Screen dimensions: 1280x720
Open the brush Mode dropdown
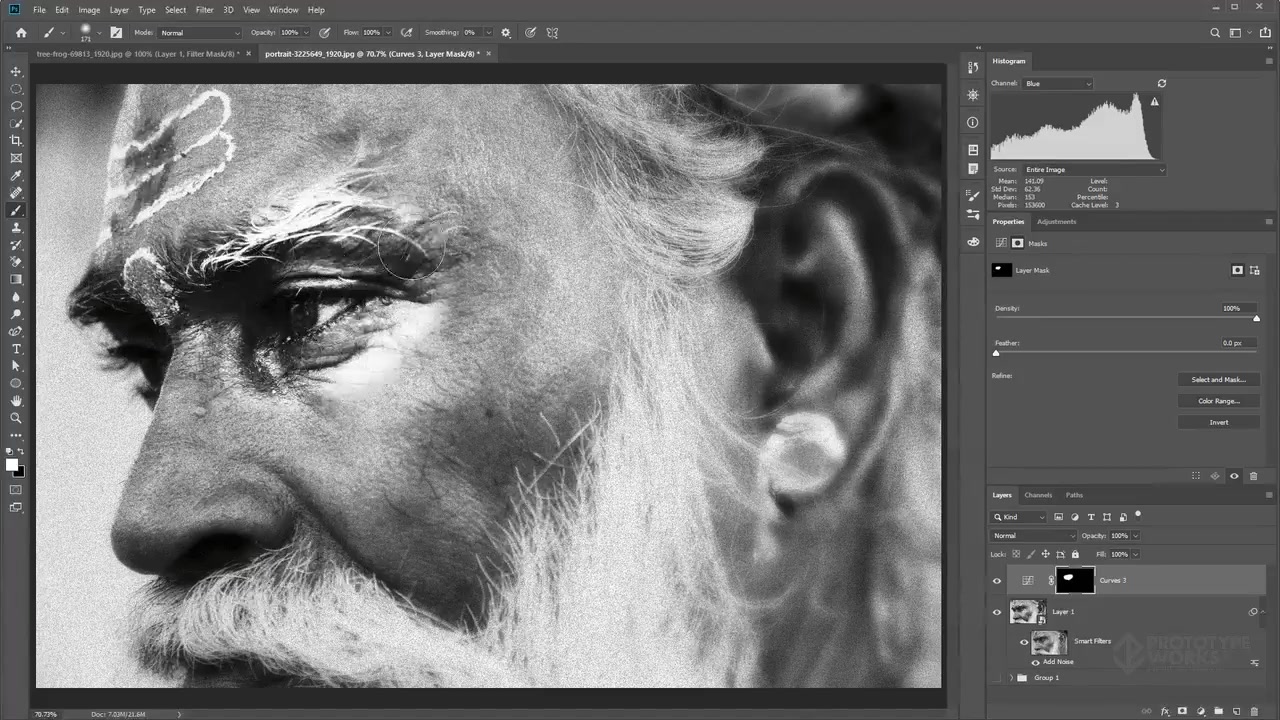pos(200,33)
